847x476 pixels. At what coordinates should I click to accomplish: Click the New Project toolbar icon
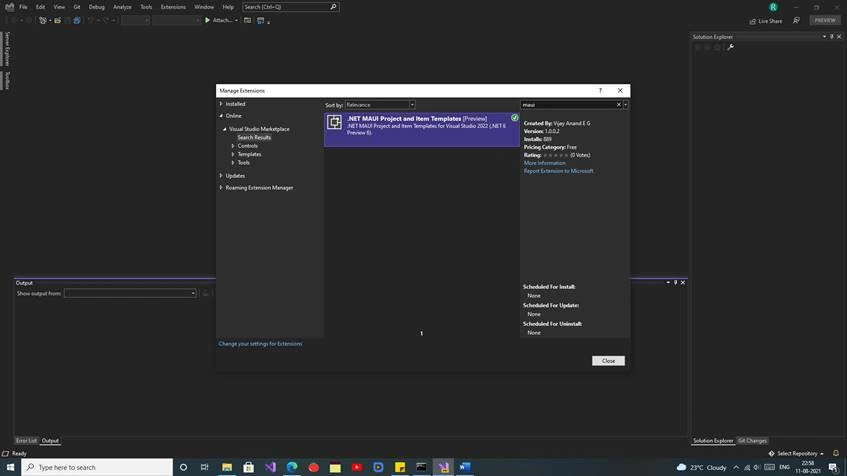point(43,21)
